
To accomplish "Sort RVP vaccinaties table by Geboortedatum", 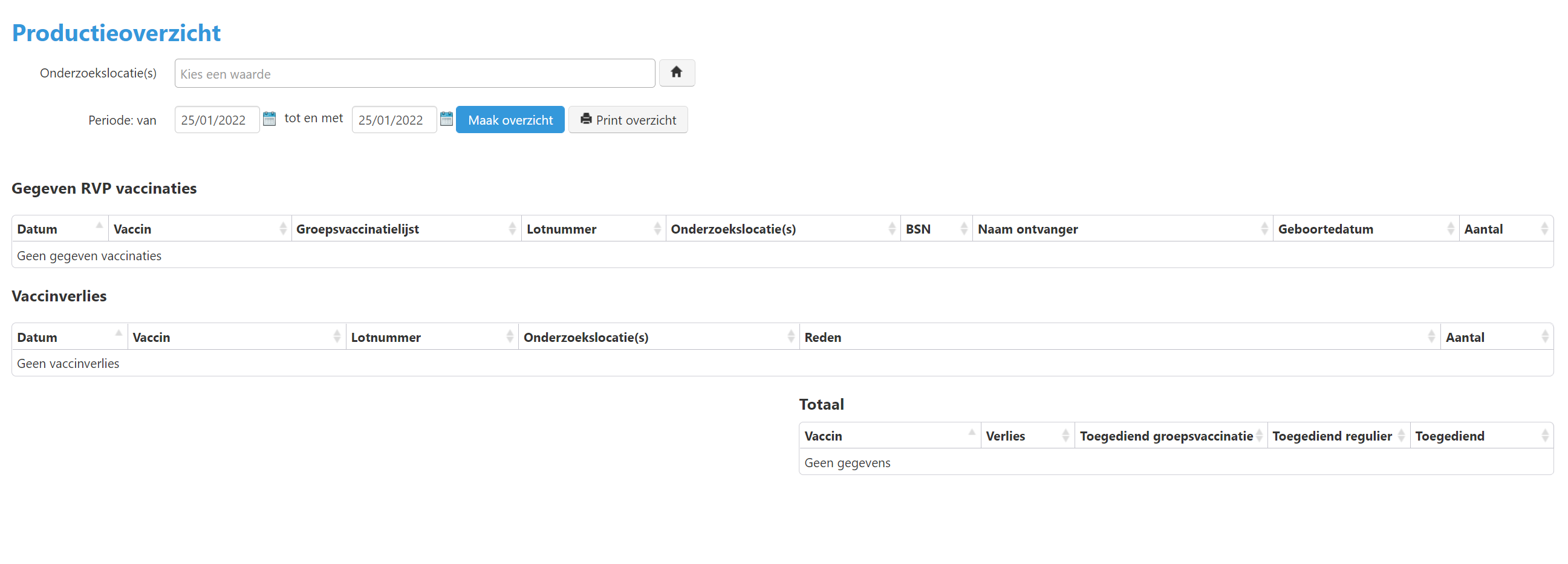I will click(1365, 229).
